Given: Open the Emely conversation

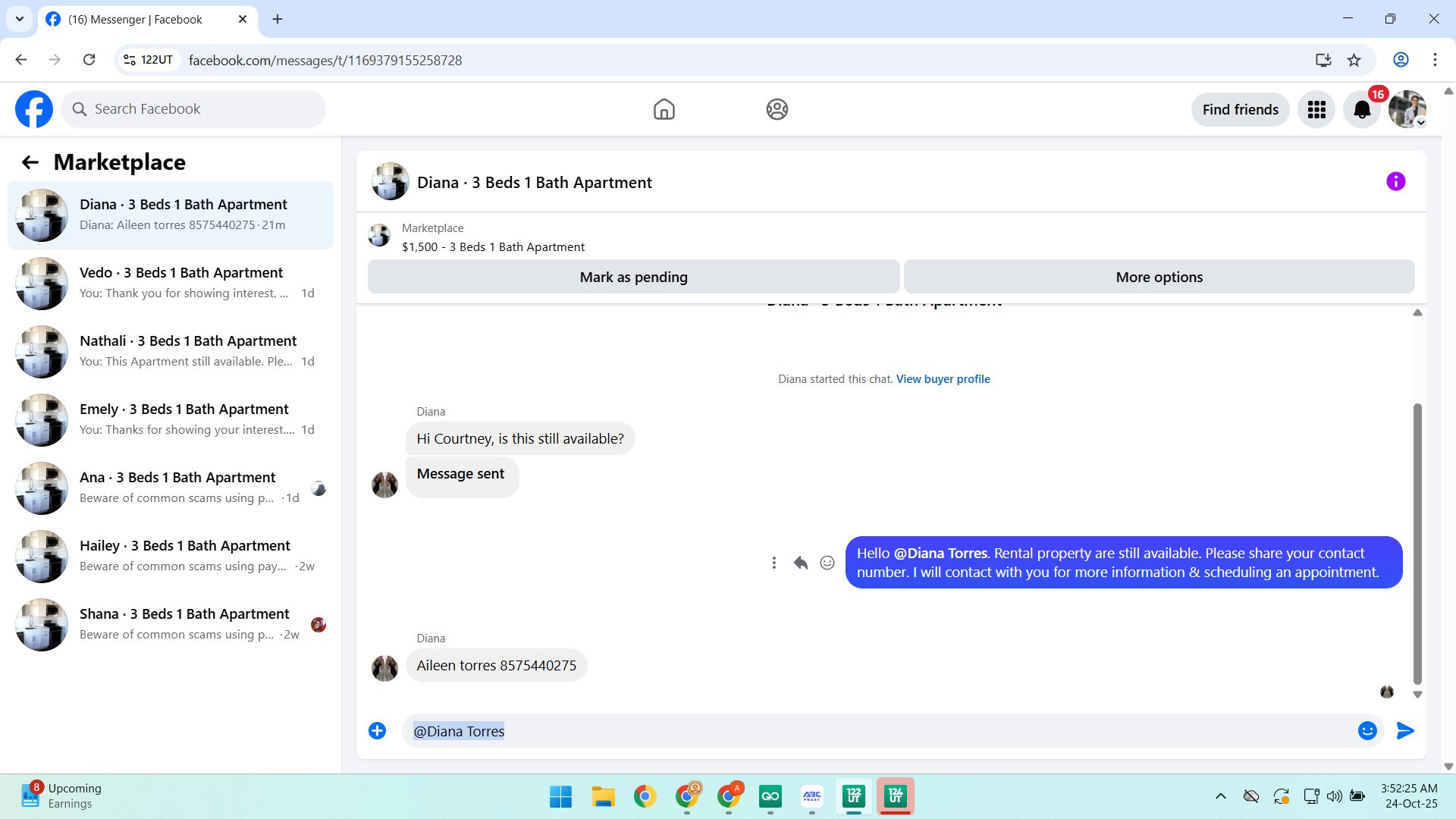Looking at the screenshot, I should 171,420.
